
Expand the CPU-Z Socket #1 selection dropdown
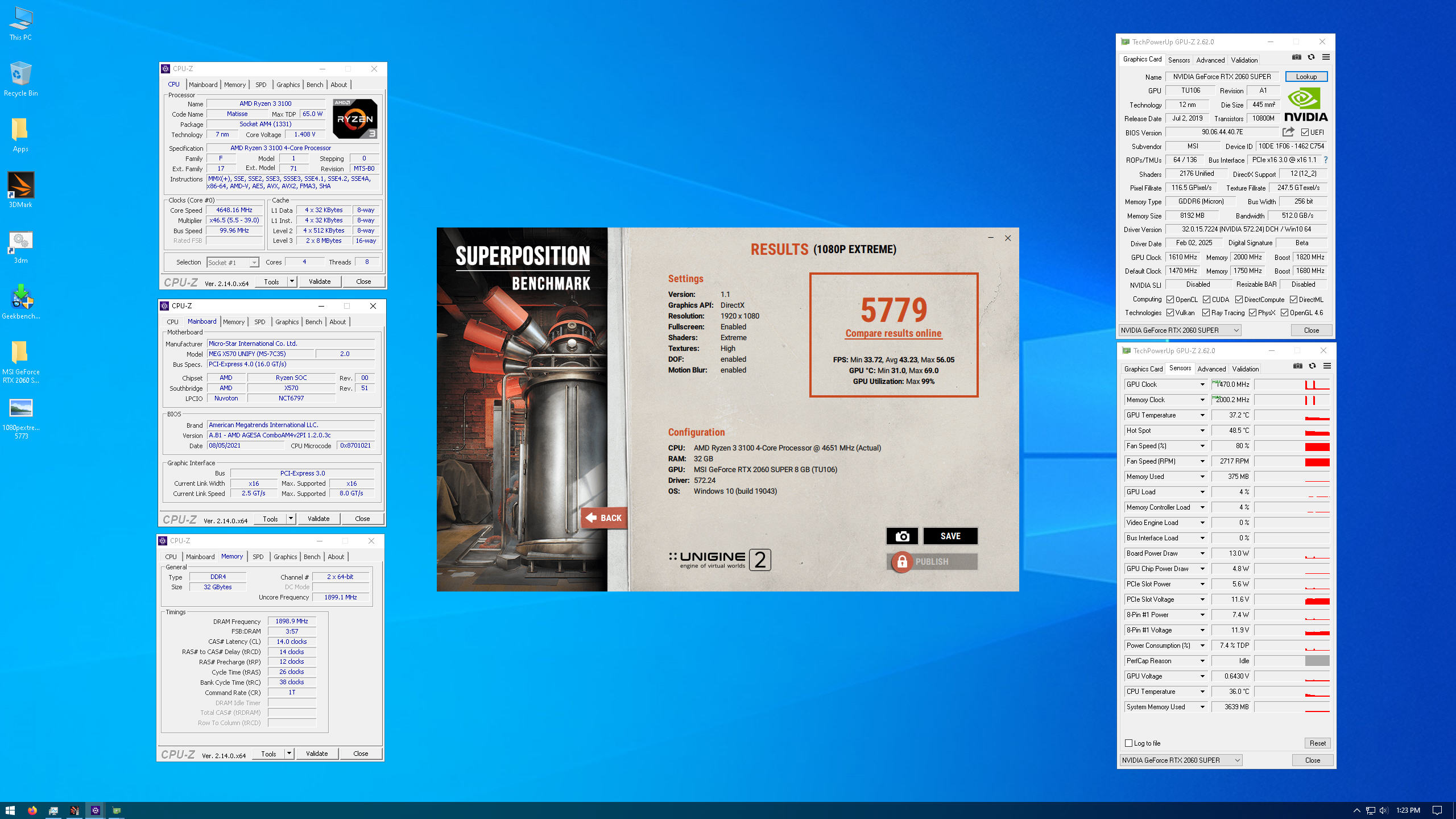(254, 262)
